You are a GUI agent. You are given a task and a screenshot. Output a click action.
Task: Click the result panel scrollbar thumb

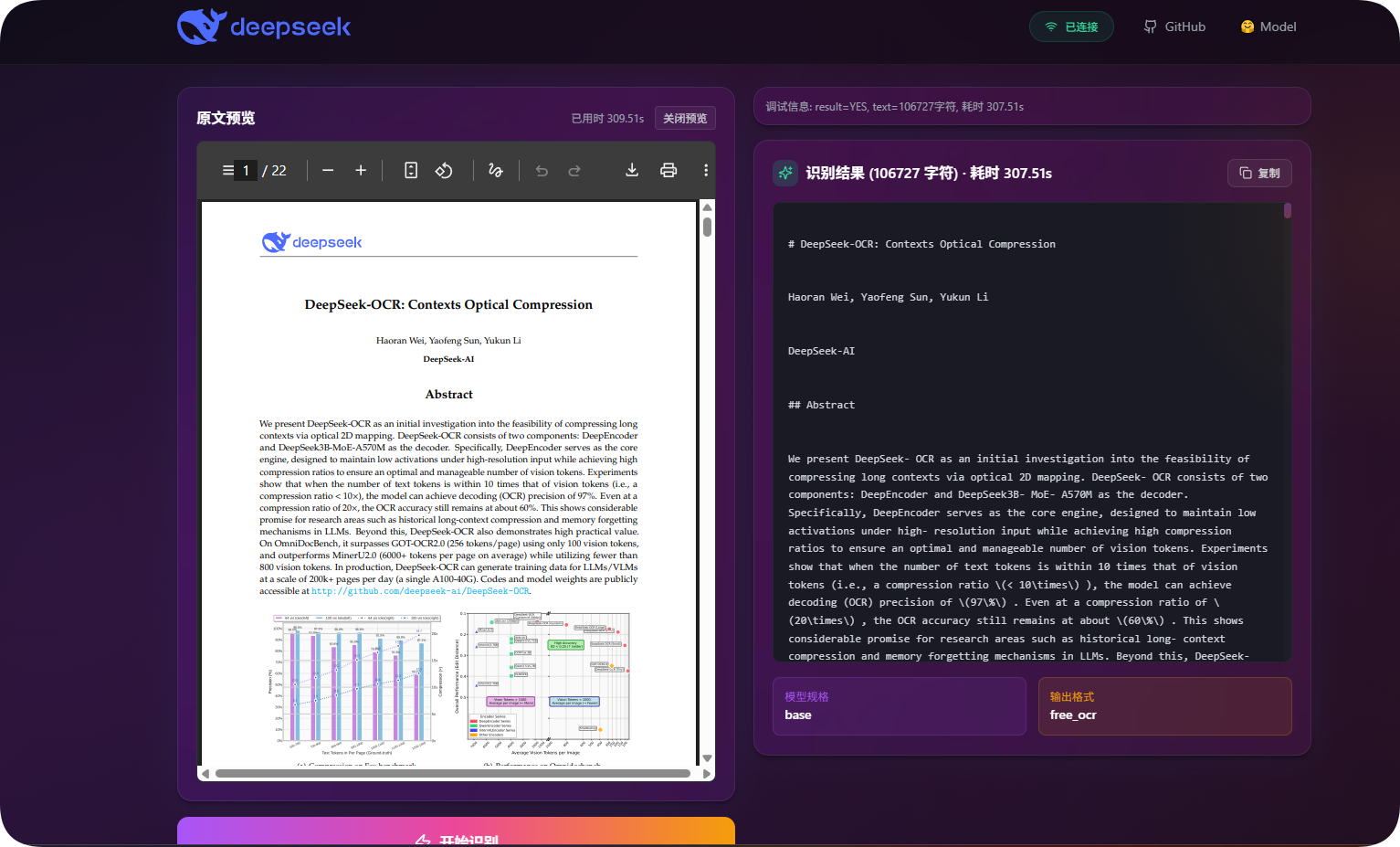(1288, 210)
